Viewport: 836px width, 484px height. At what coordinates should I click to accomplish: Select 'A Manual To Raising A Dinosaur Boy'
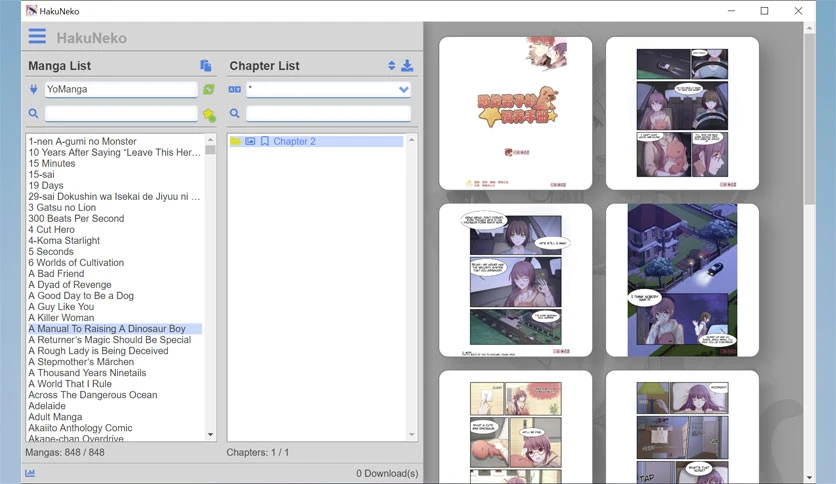tap(115, 329)
